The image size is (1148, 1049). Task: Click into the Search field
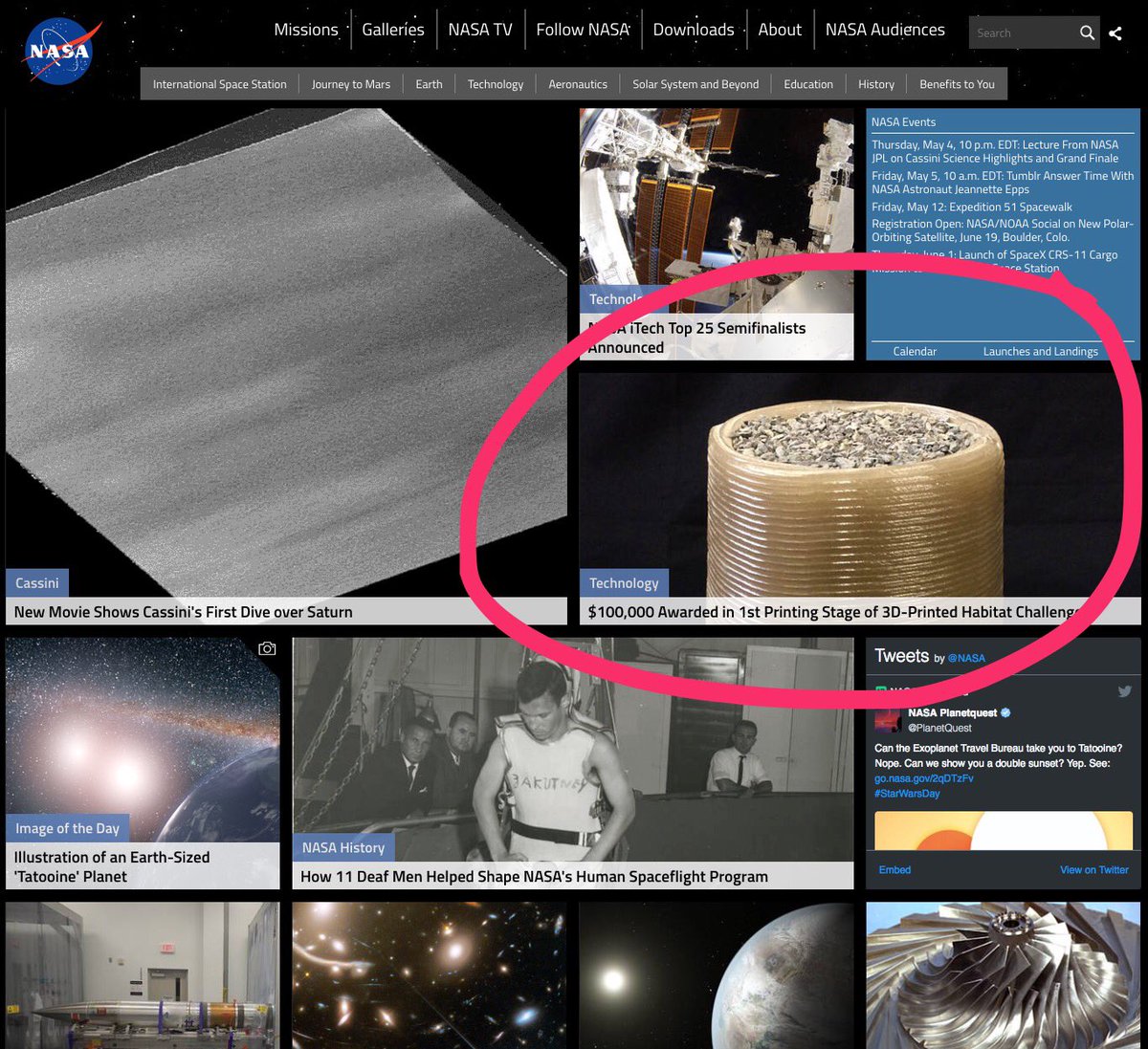(1022, 33)
